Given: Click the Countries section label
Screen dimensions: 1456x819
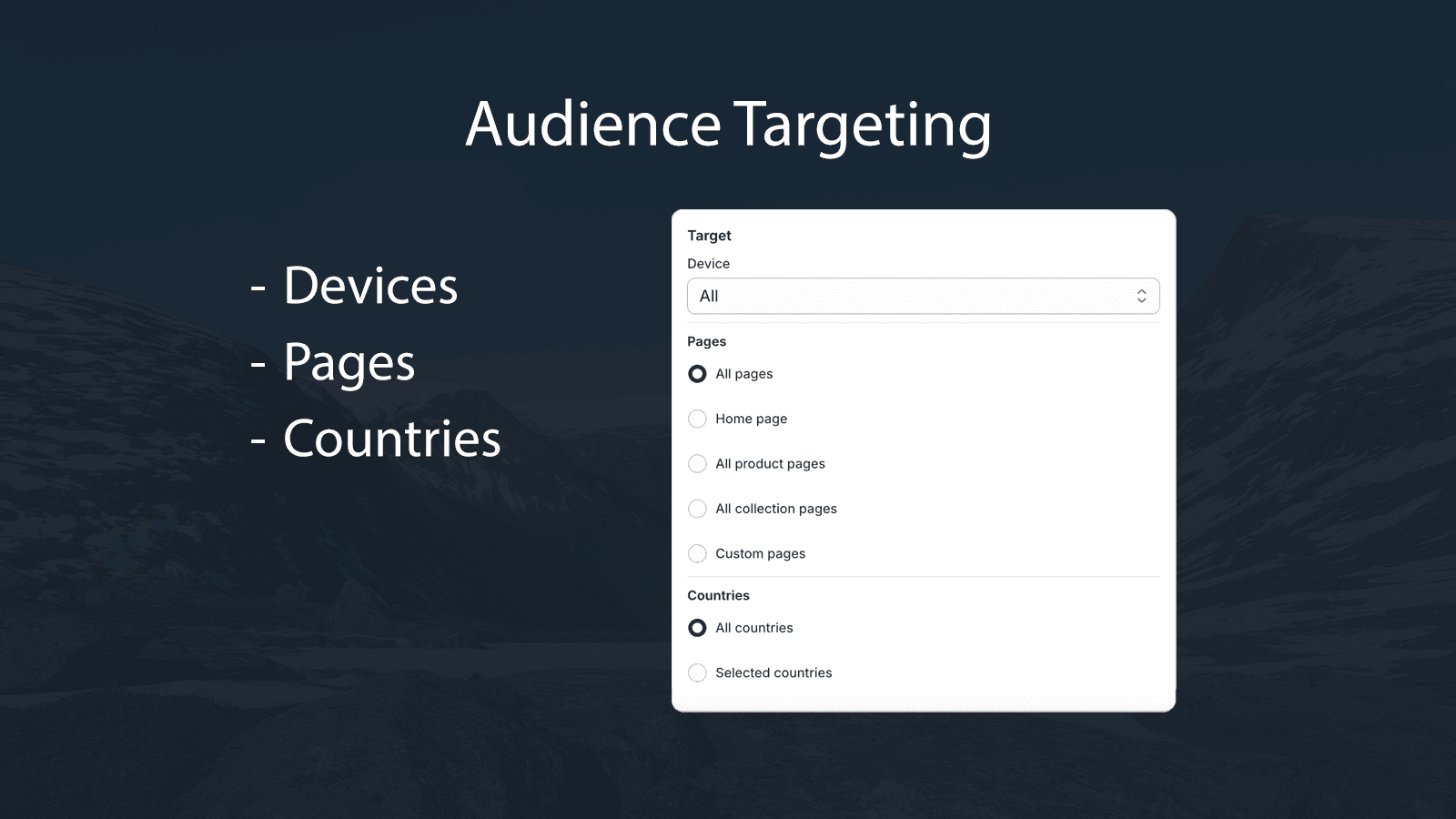Looking at the screenshot, I should point(718,595).
